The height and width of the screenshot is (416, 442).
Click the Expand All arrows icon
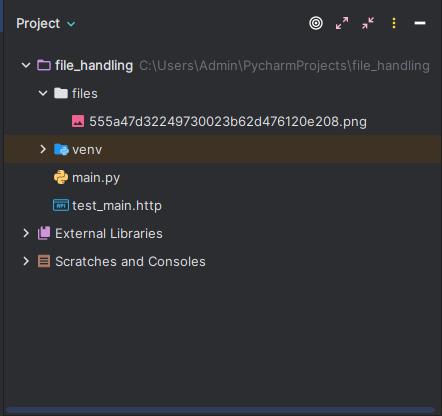click(x=342, y=23)
